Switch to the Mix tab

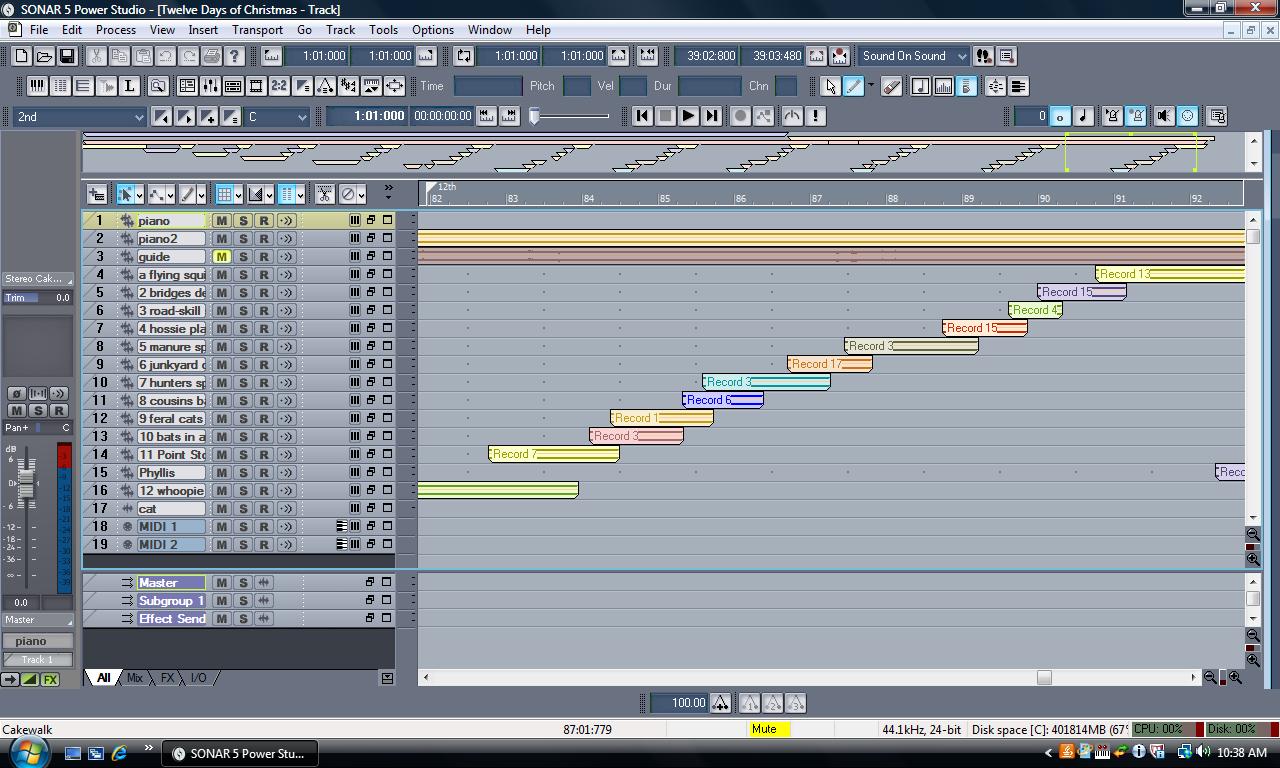(x=134, y=678)
